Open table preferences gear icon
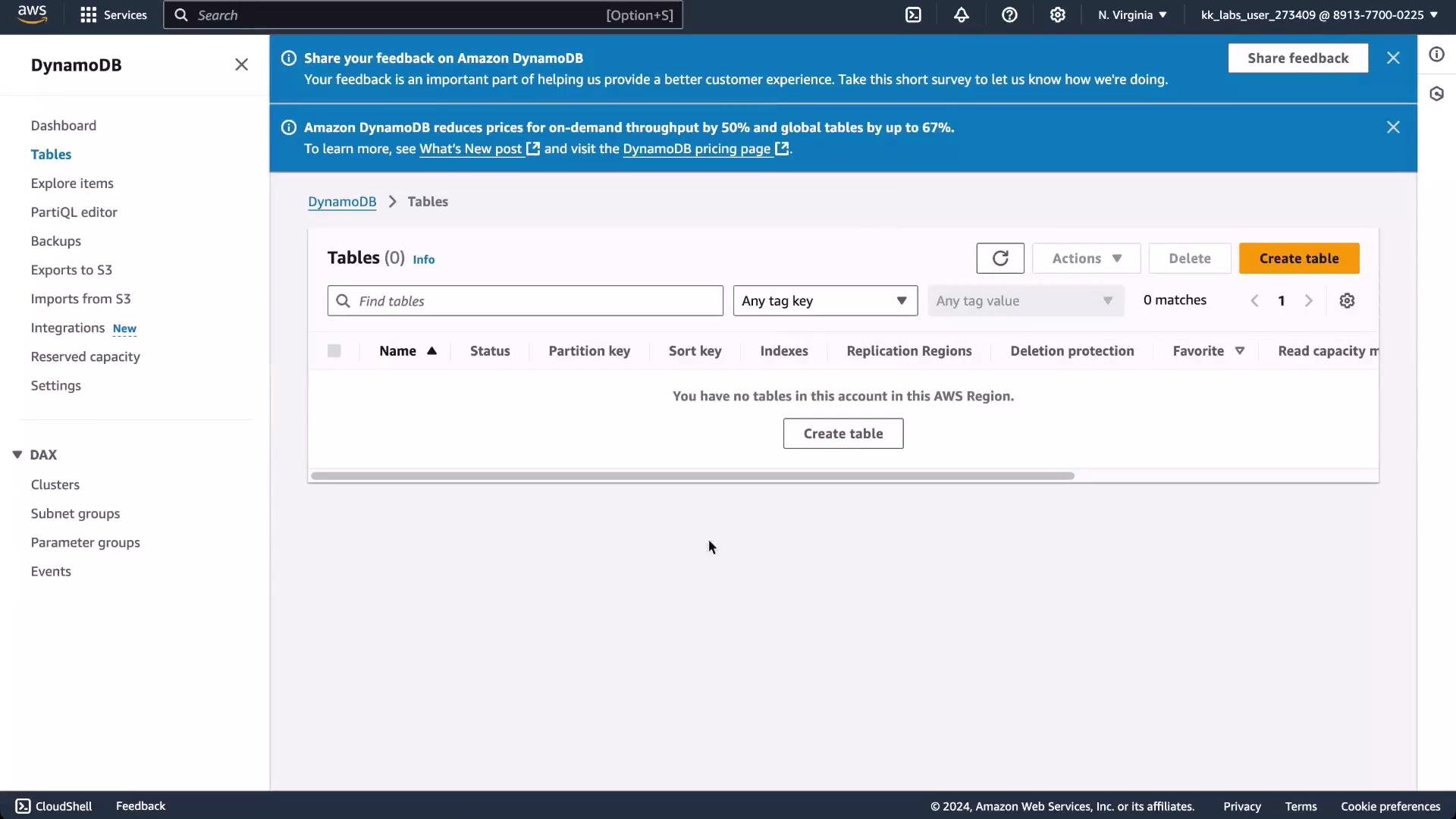 pyautogui.click(x=1347, y=301)
